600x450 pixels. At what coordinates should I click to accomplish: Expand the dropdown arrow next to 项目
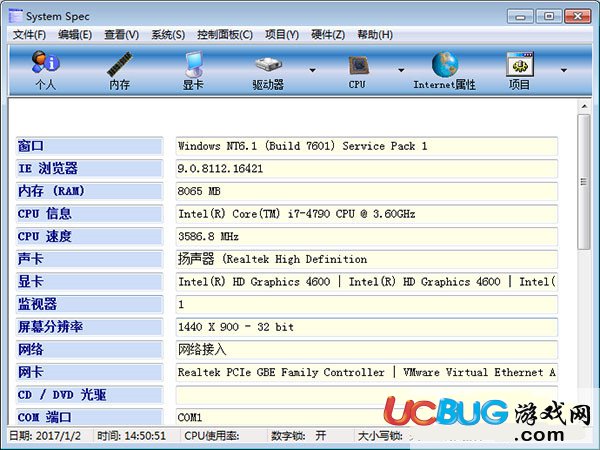(564, 70)
